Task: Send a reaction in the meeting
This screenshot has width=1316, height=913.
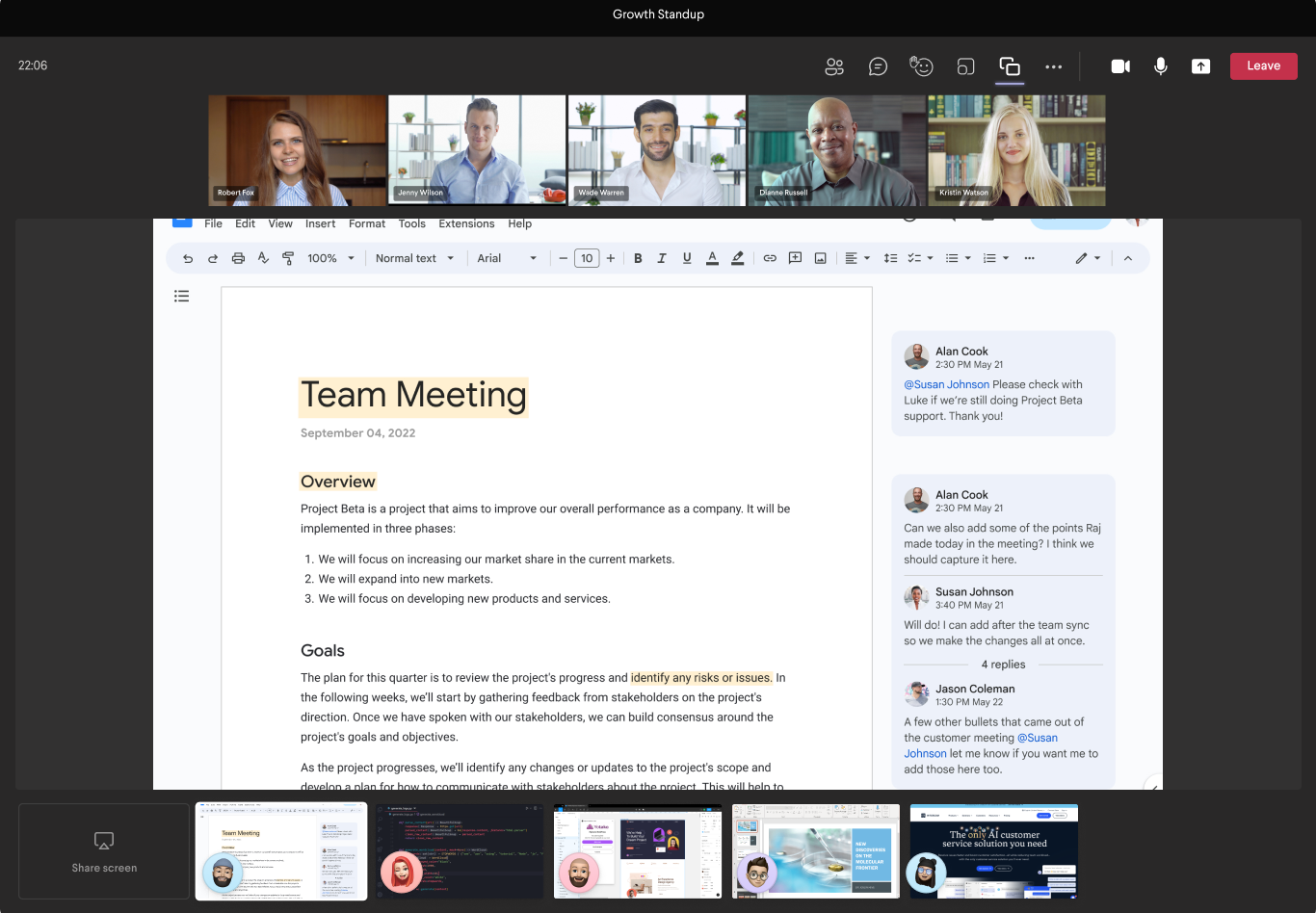Action: coord(921,65)
